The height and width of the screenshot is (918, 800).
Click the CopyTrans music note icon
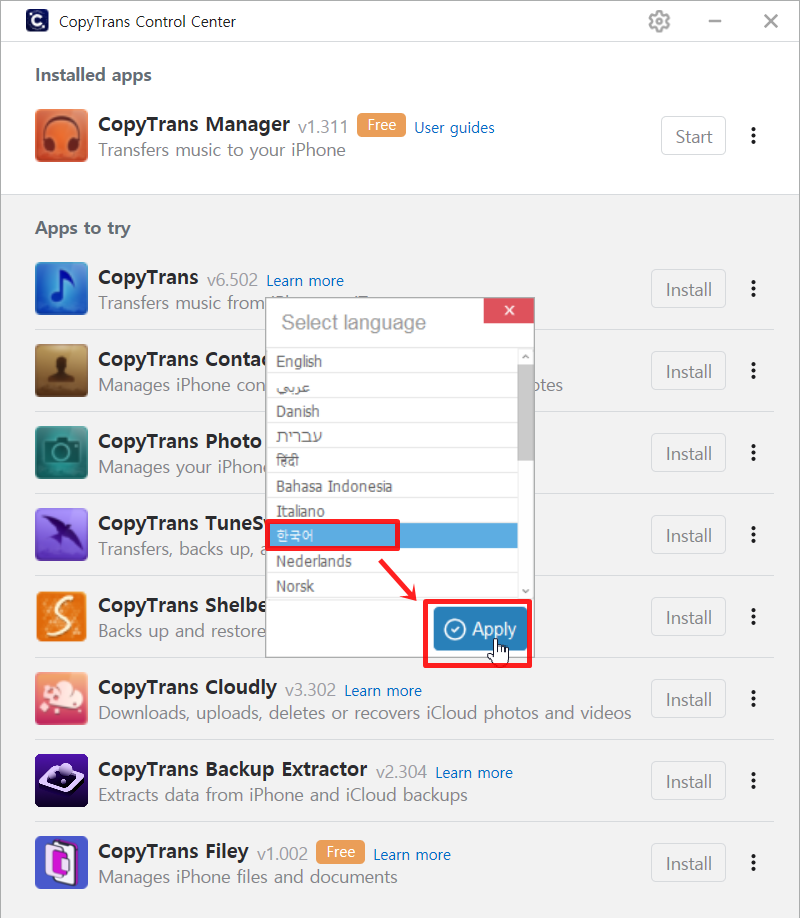[61, 288]
